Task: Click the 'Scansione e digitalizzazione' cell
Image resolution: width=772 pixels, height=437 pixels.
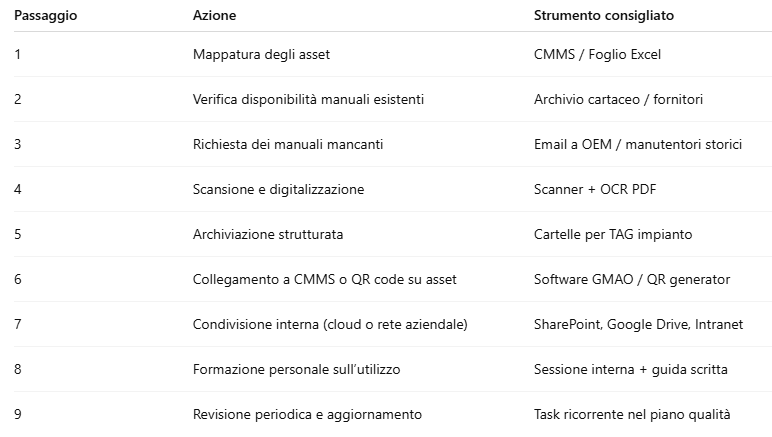Action: coord(278,189)
